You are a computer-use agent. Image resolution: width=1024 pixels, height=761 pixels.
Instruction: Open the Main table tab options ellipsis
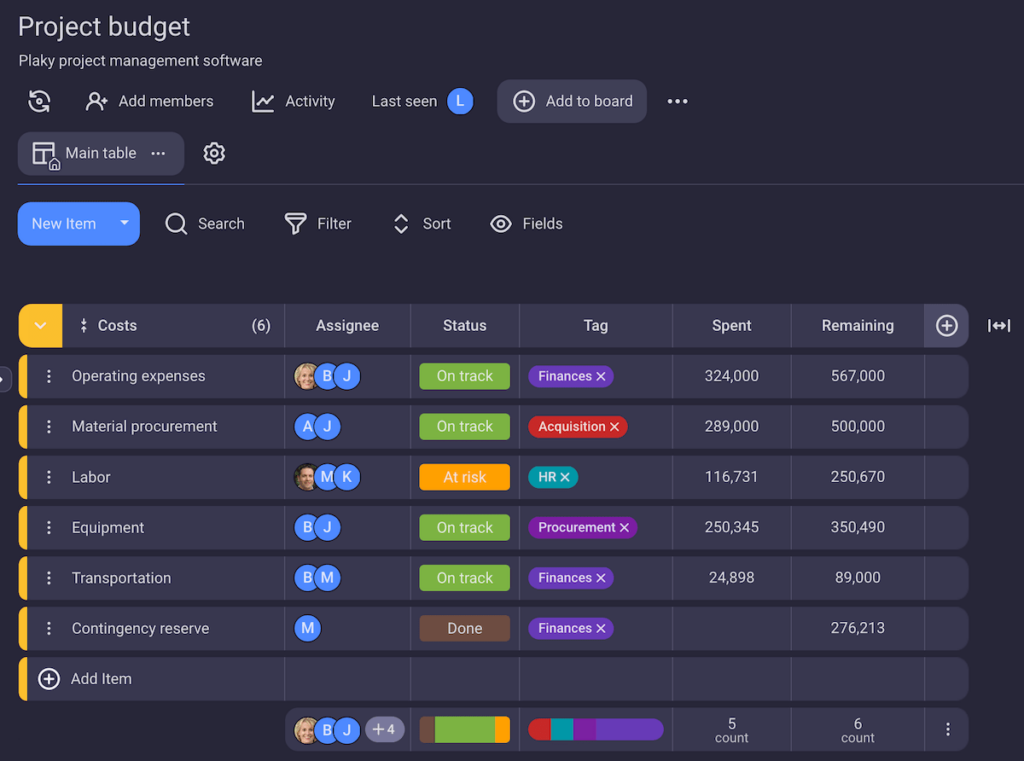tap(158, 153)
